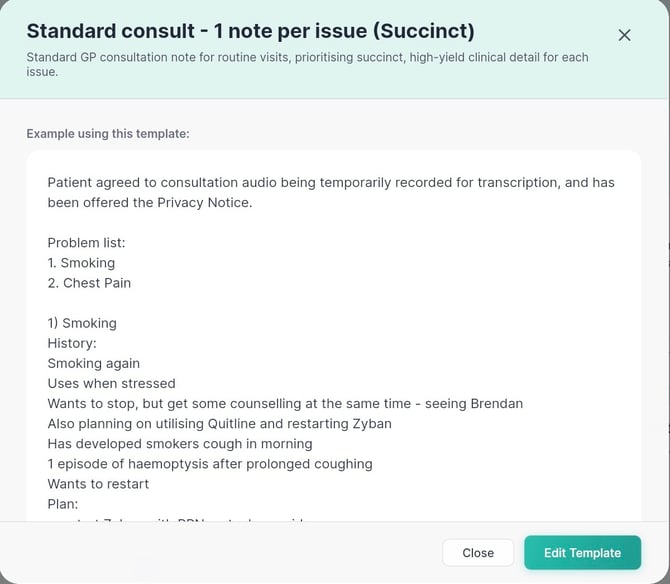Click the line mentioning counselling with Brendan
Screen dimensions: 670x584
pyautogui.click(x=285, y=403)
